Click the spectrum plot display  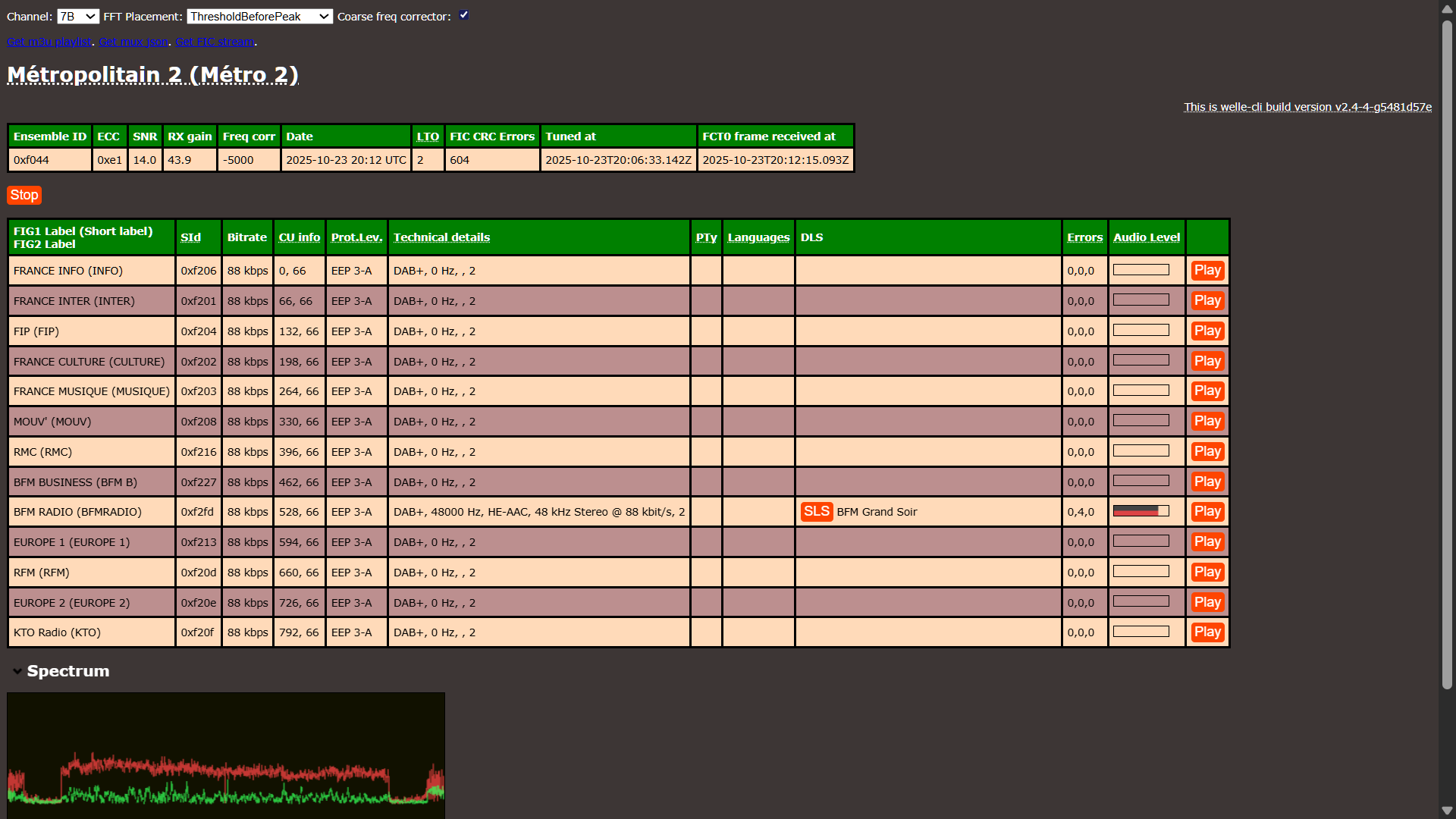point(226,755)
